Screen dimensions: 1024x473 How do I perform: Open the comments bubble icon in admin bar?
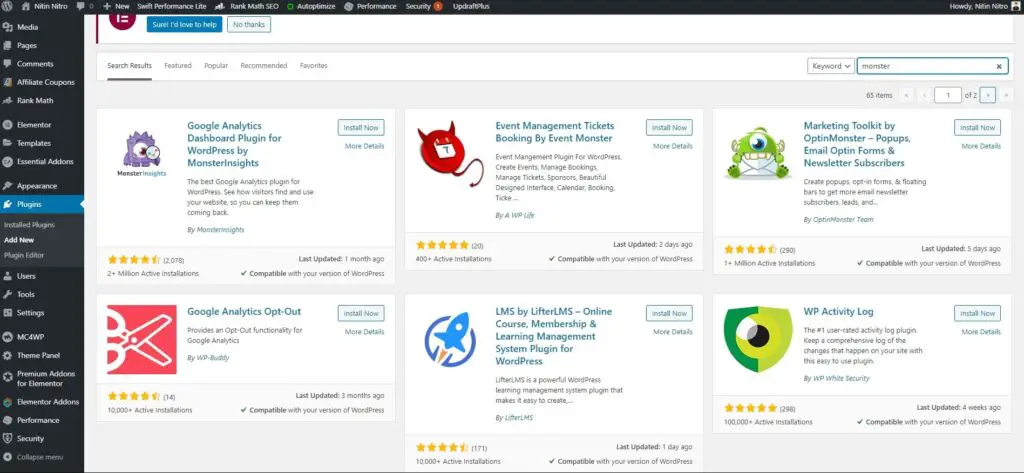coord(84,6)
